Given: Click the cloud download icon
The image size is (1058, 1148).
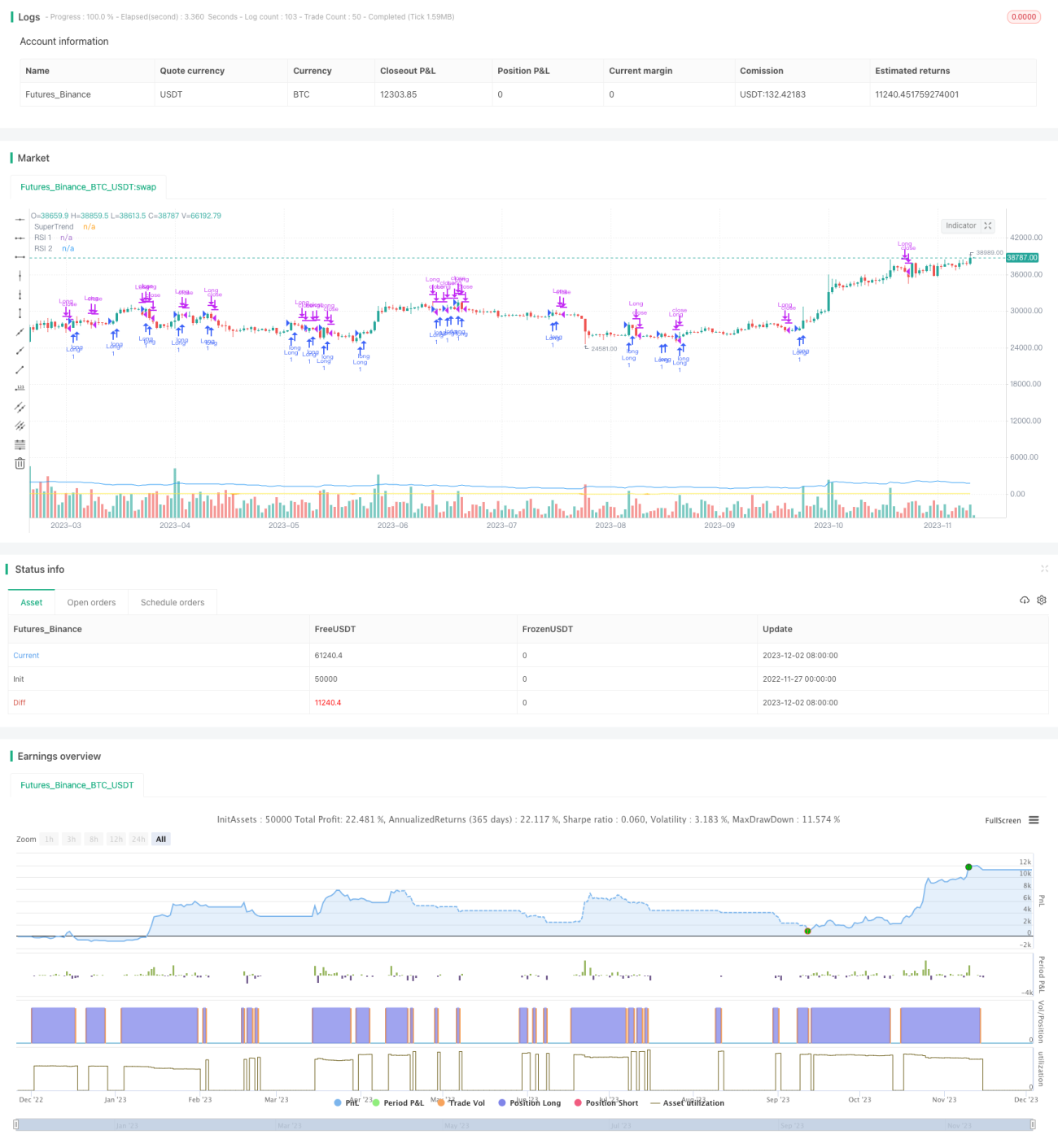Looking at the screenshot, I should (x=1025, y=600).
